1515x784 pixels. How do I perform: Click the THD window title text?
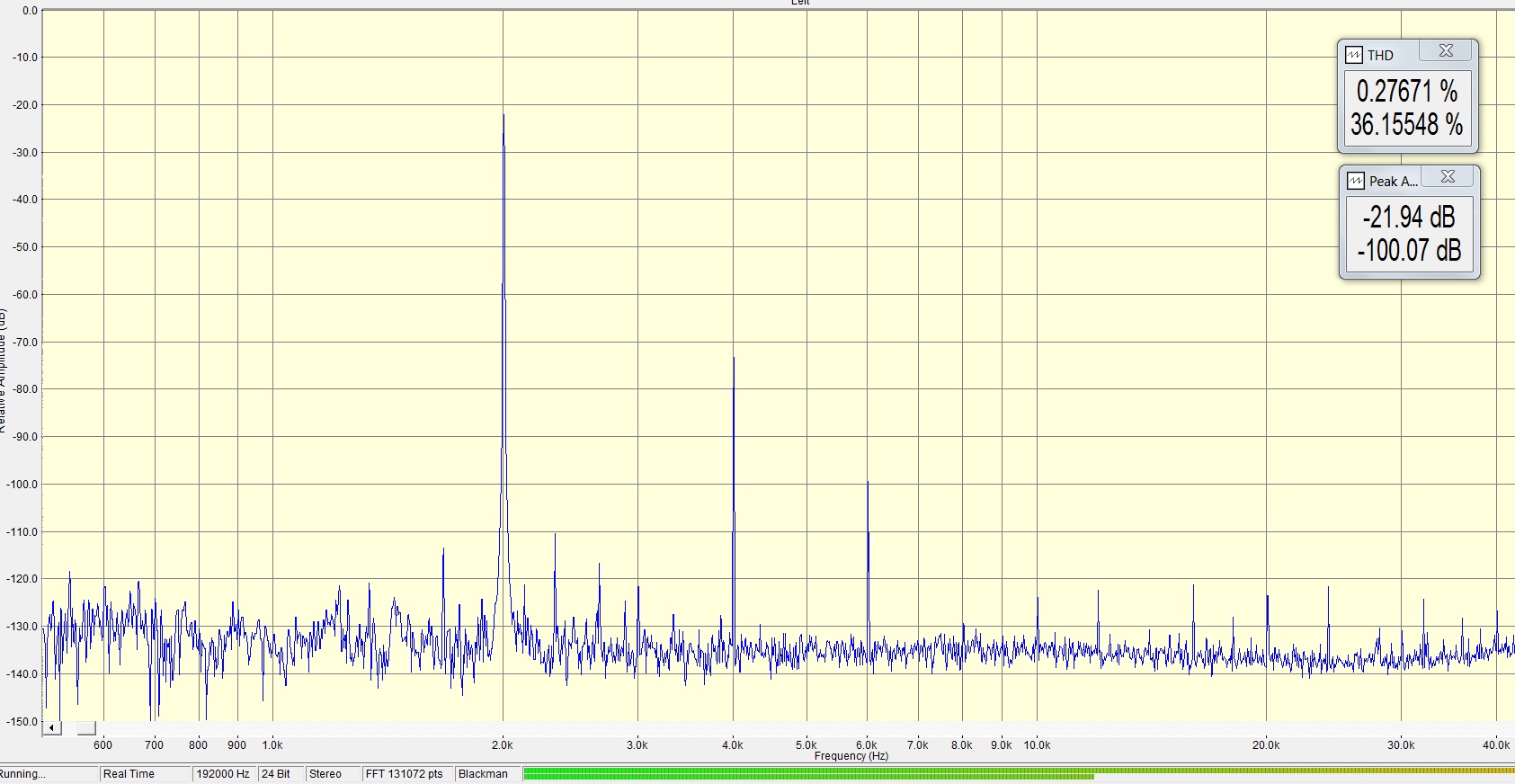(1380, 56)
